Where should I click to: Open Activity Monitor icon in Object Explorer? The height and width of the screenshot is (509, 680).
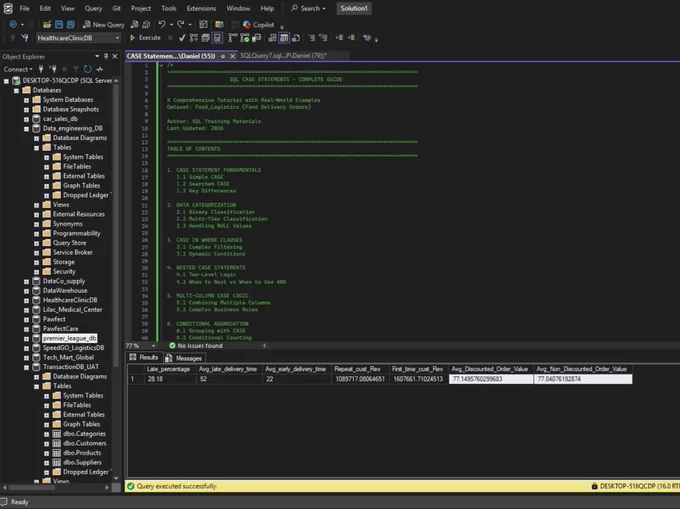(x=99, y=69)
